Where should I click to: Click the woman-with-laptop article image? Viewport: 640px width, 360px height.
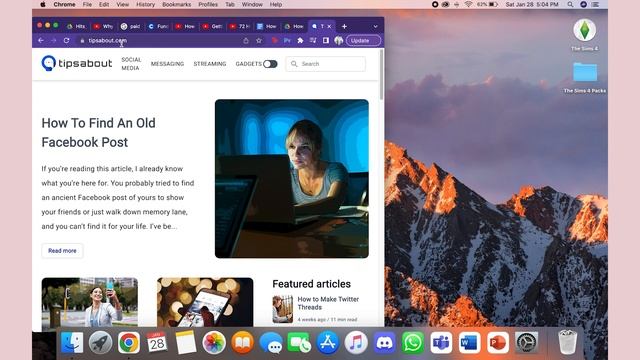click(292, 178)
